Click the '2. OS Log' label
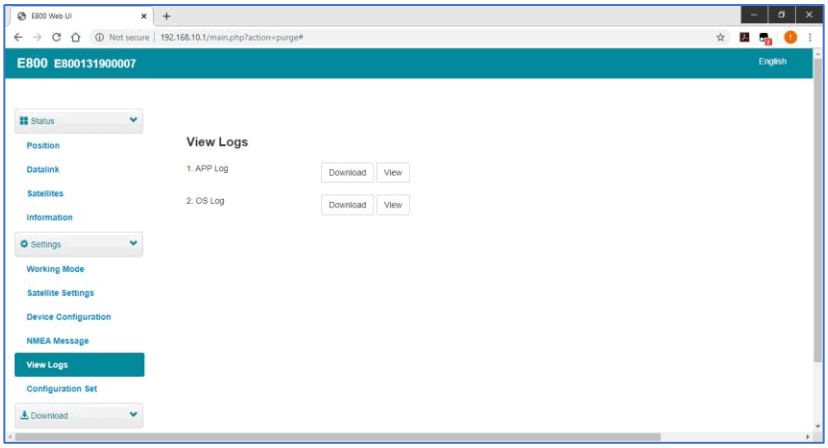Viewport: 828px width, 448px height. coord(205,201)
